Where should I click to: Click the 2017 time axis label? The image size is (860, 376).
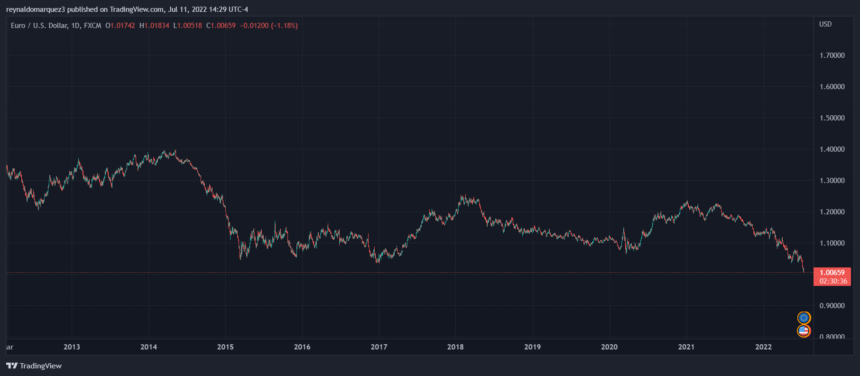(x=379, y=347)
